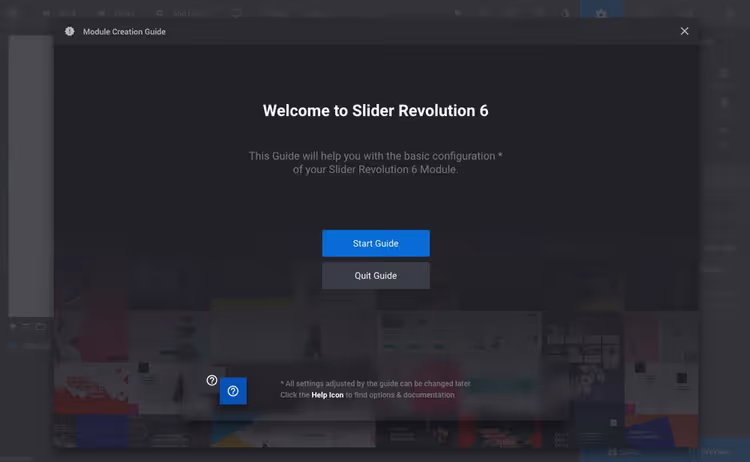Click the Module Creation Guide gear icon
Screen dimensions: 750x462
pyautogui.click(x=70, y=32)
